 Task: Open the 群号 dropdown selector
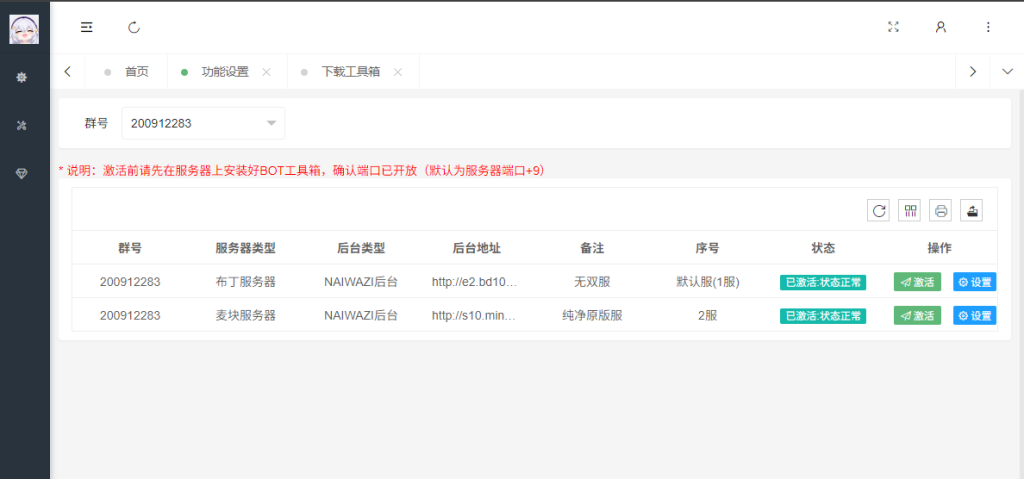pos(203,123)
